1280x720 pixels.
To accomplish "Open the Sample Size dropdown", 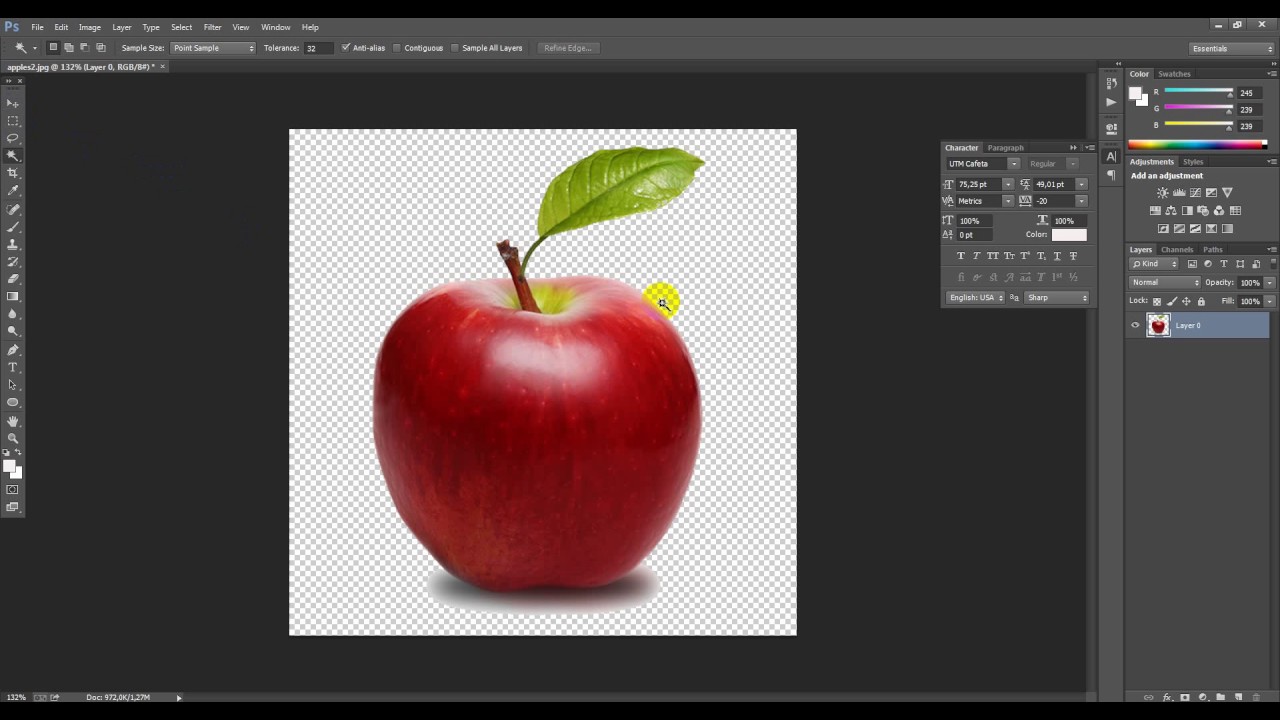I will (x=213, y=48).
